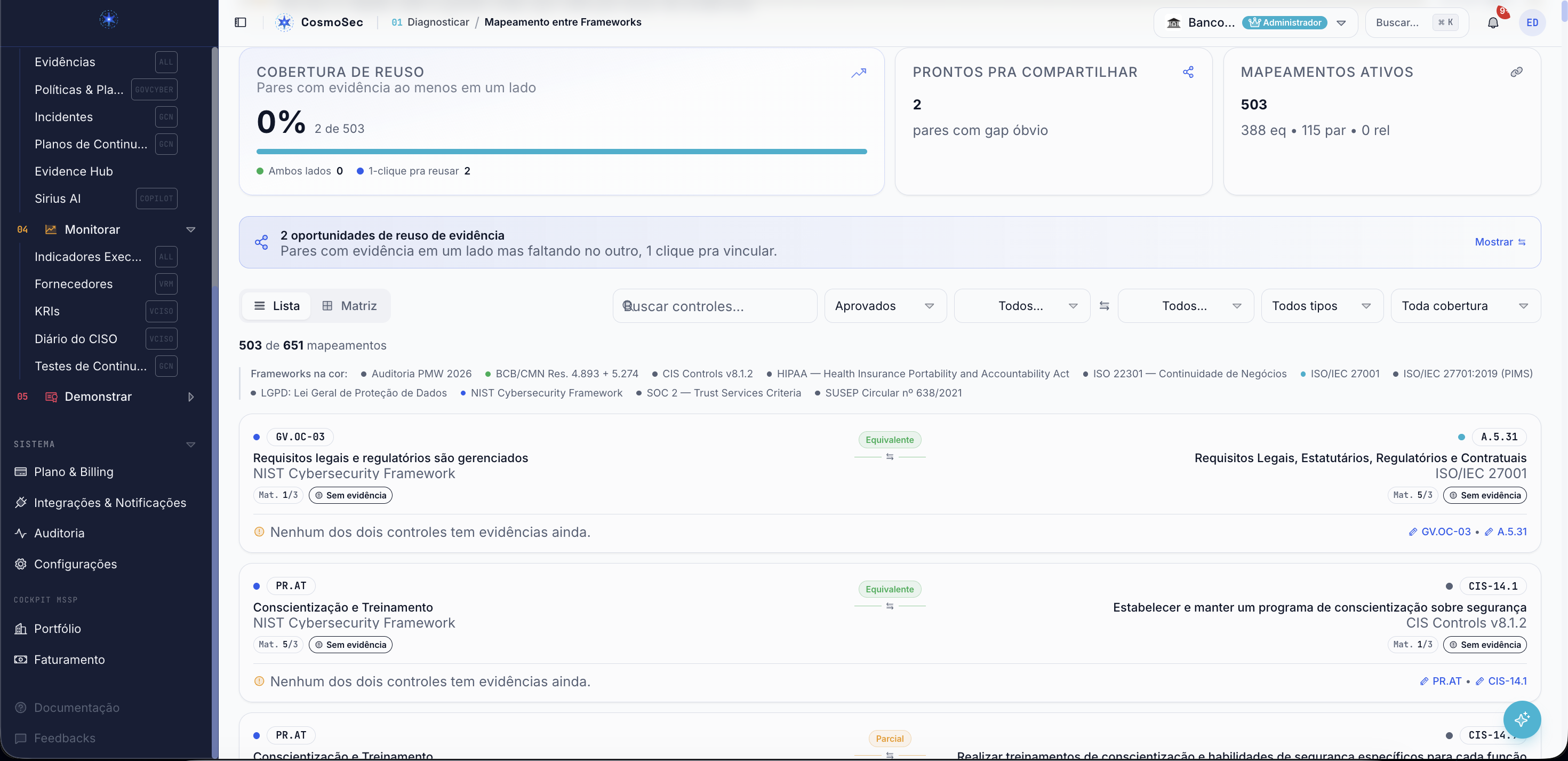Open the Aprovados status dropdown
Screen dimensions: 1568x761
885,306
